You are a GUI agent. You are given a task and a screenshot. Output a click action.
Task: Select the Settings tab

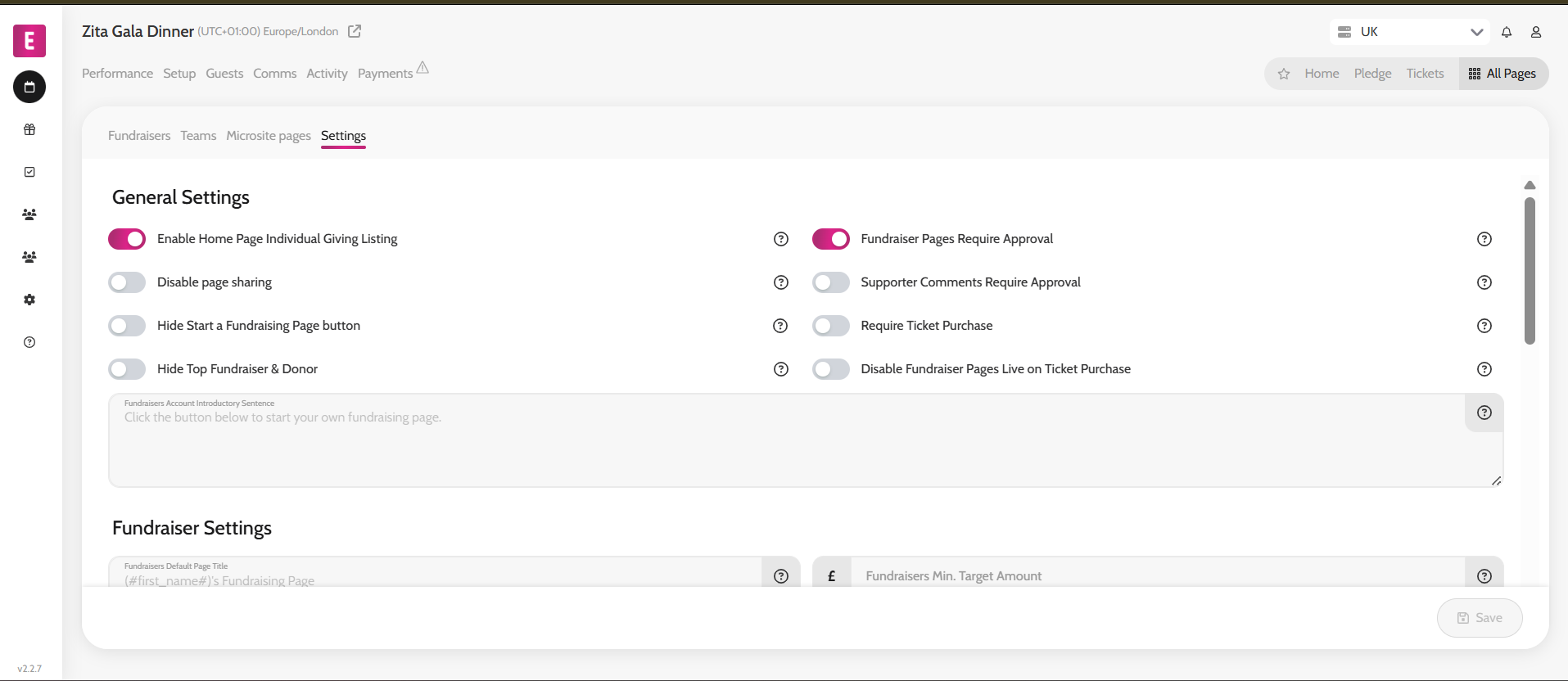click(343, 136)
